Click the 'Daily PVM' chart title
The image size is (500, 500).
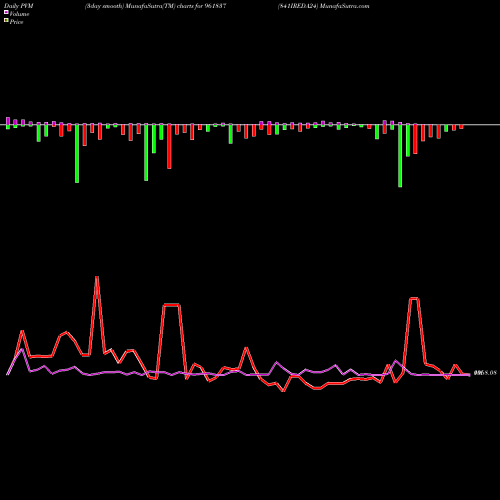coord(19,6)
